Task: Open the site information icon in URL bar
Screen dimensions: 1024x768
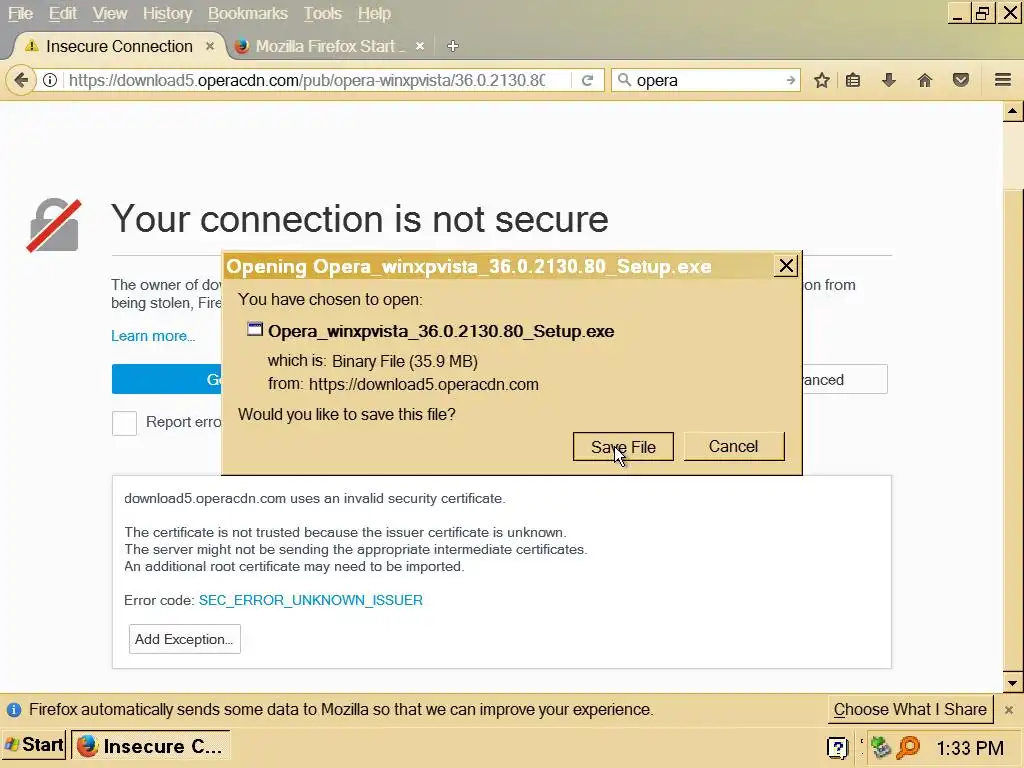Action: pyautogui.click(x=50, y=80)
